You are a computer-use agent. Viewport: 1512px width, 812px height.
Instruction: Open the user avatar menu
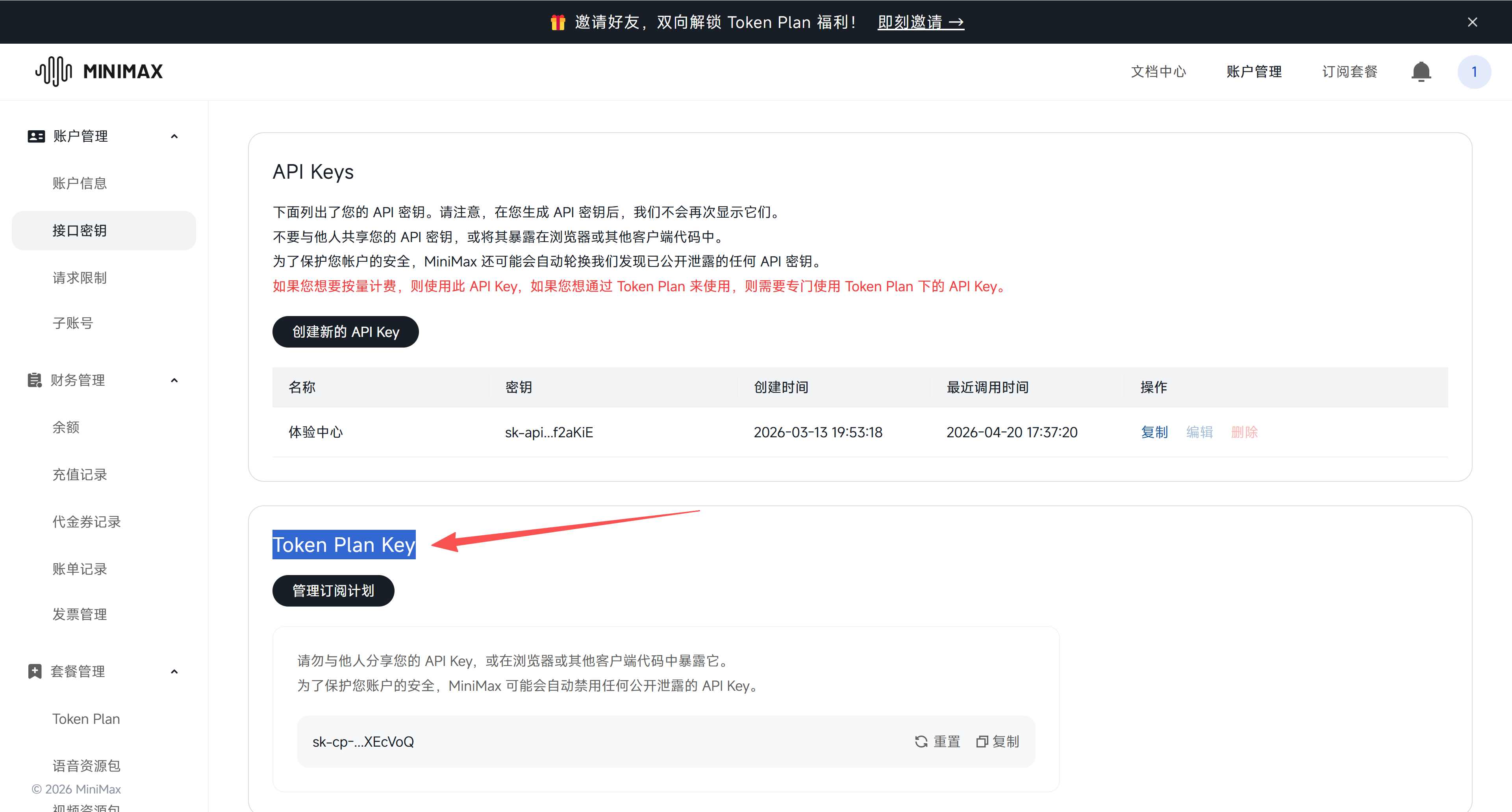[x=1474, y=72]
